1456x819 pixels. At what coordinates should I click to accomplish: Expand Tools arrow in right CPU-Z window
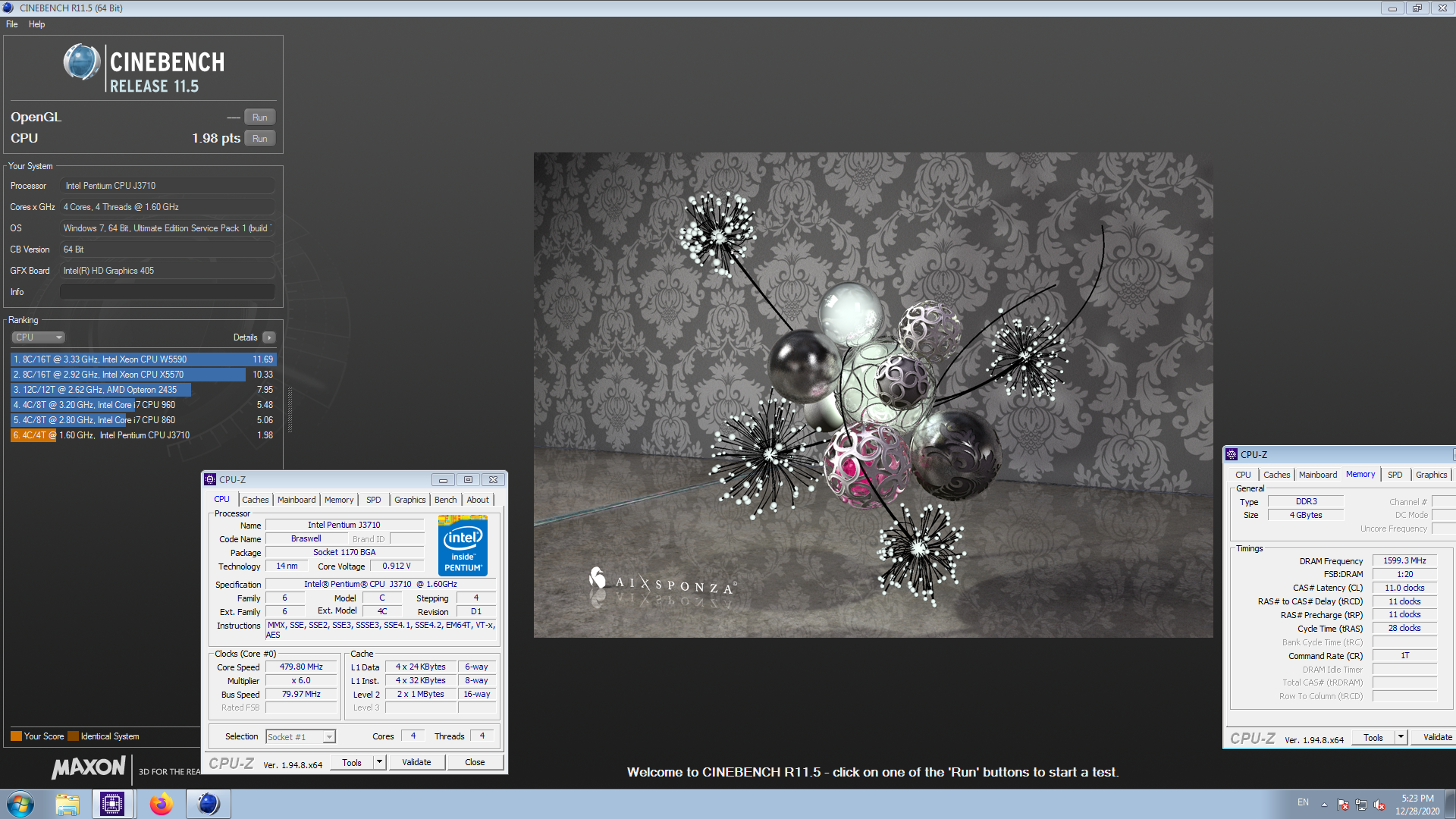1401,738
